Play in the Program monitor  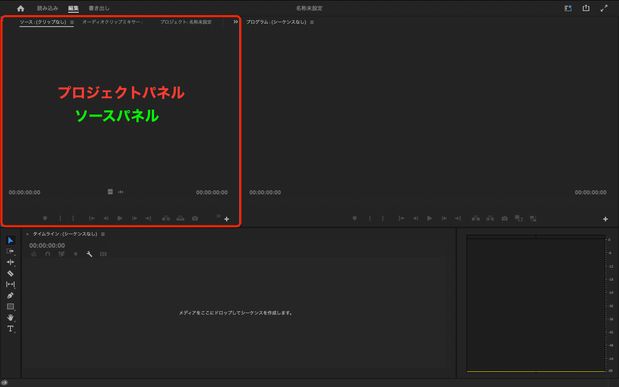coord(430,218)
